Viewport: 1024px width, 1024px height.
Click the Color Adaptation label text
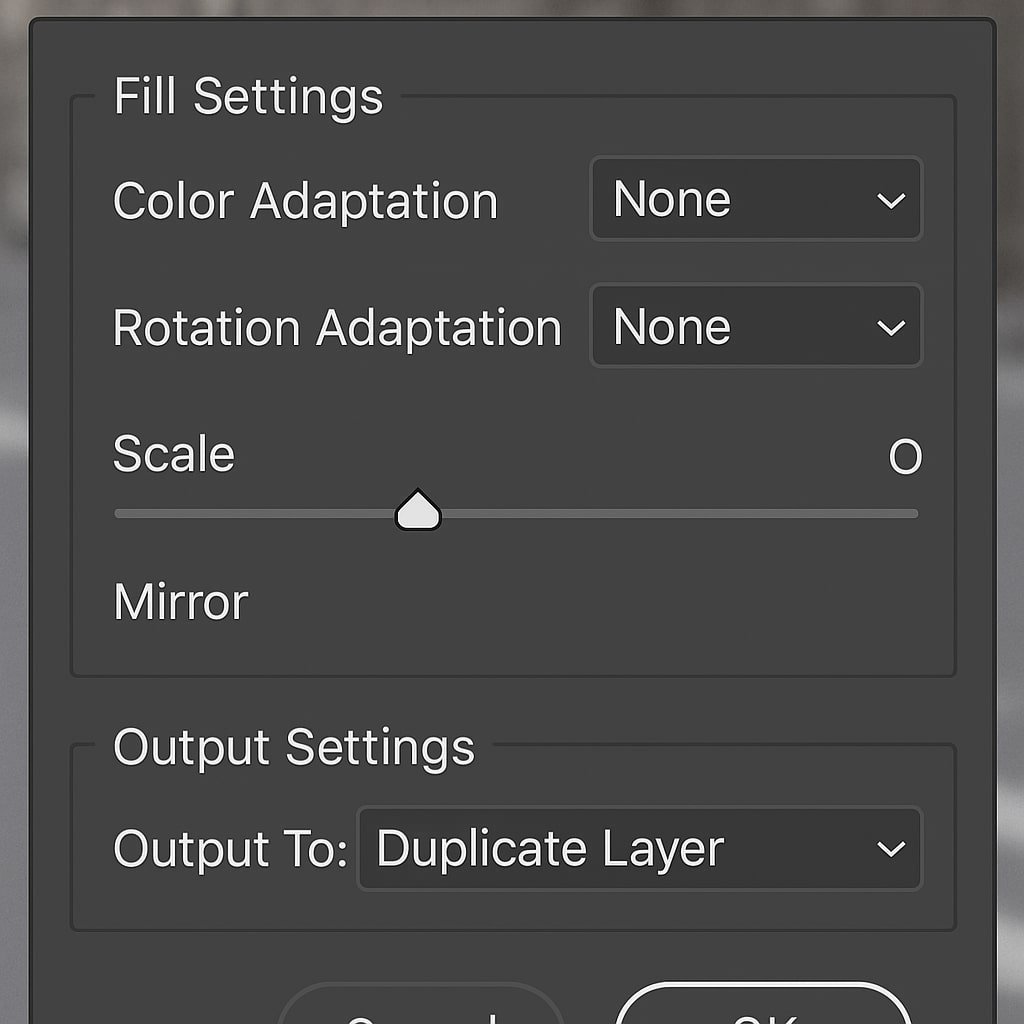pos(306,200)
